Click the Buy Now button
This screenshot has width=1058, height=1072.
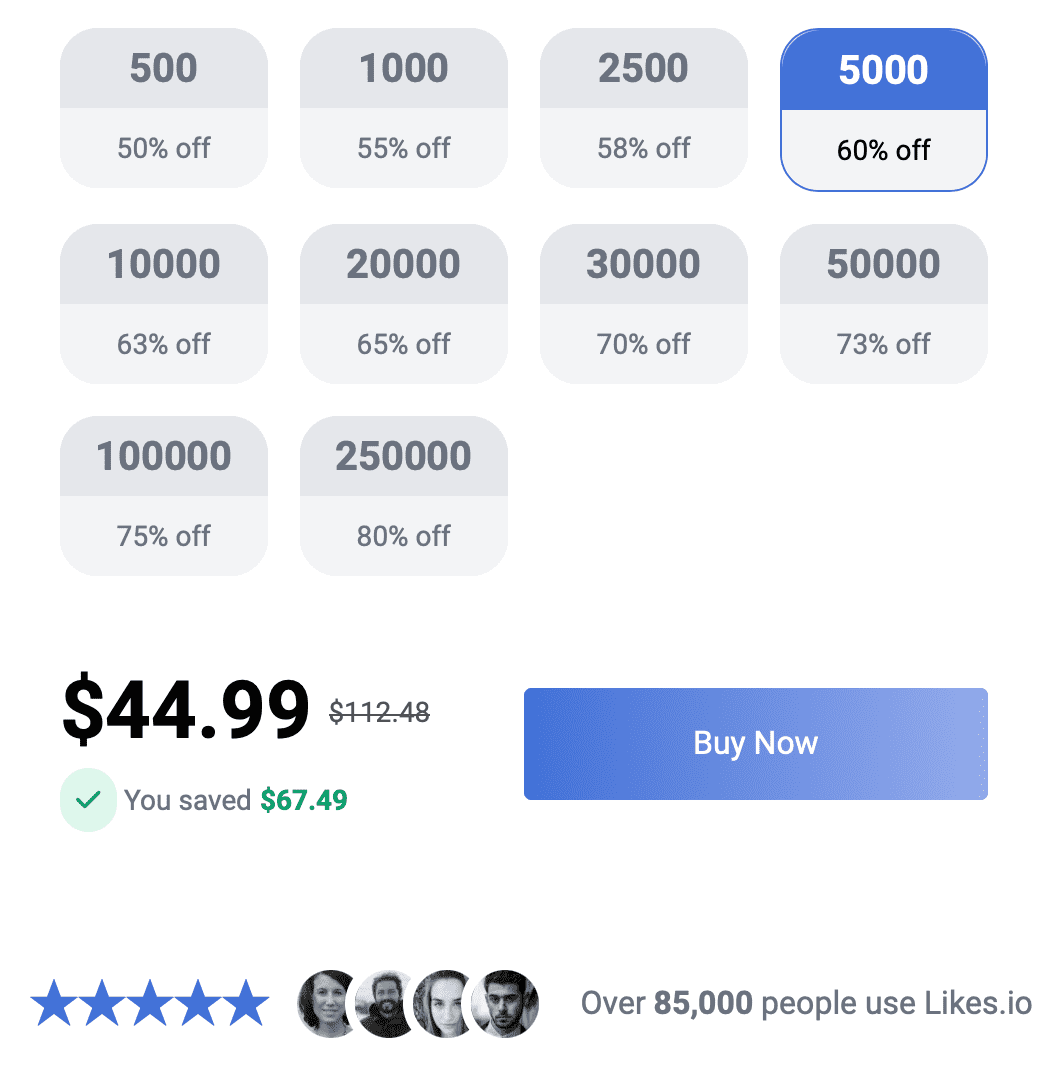(x=755, y=743)
